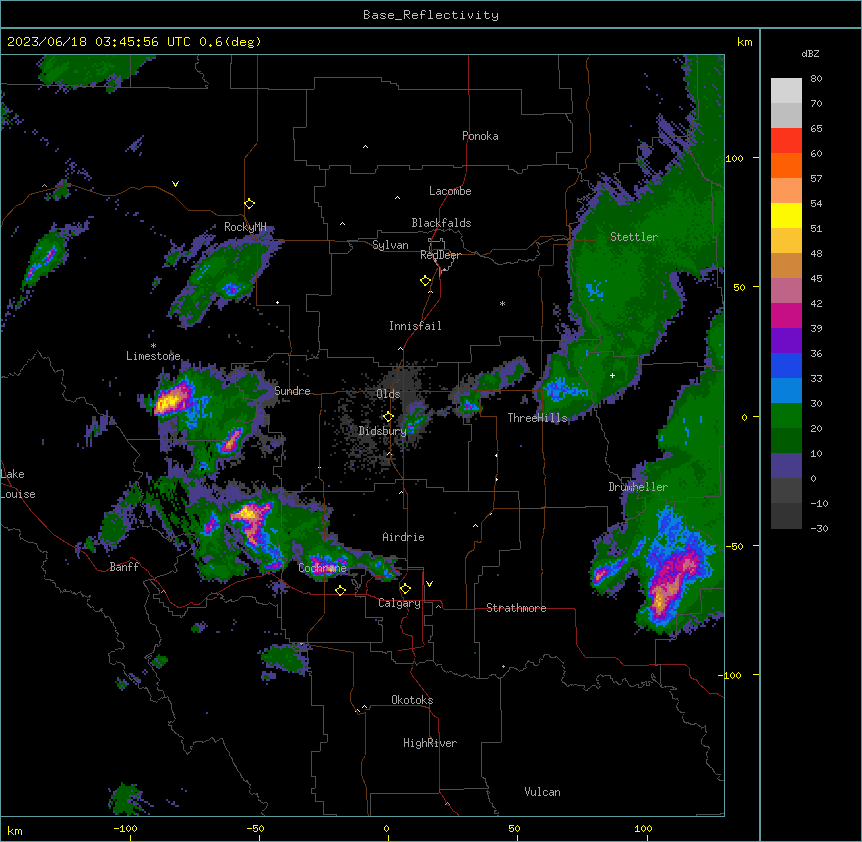Click the intense storm cell near Limestone
Viewport: 862px width, 842px height.
click(174, 398)
